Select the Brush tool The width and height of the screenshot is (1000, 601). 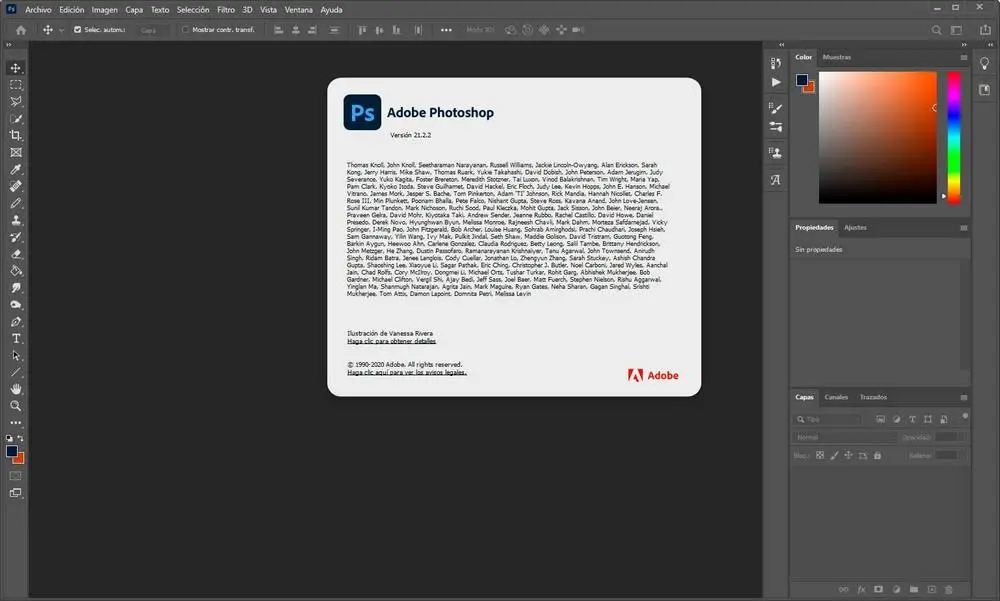click(x=16, y=203)
